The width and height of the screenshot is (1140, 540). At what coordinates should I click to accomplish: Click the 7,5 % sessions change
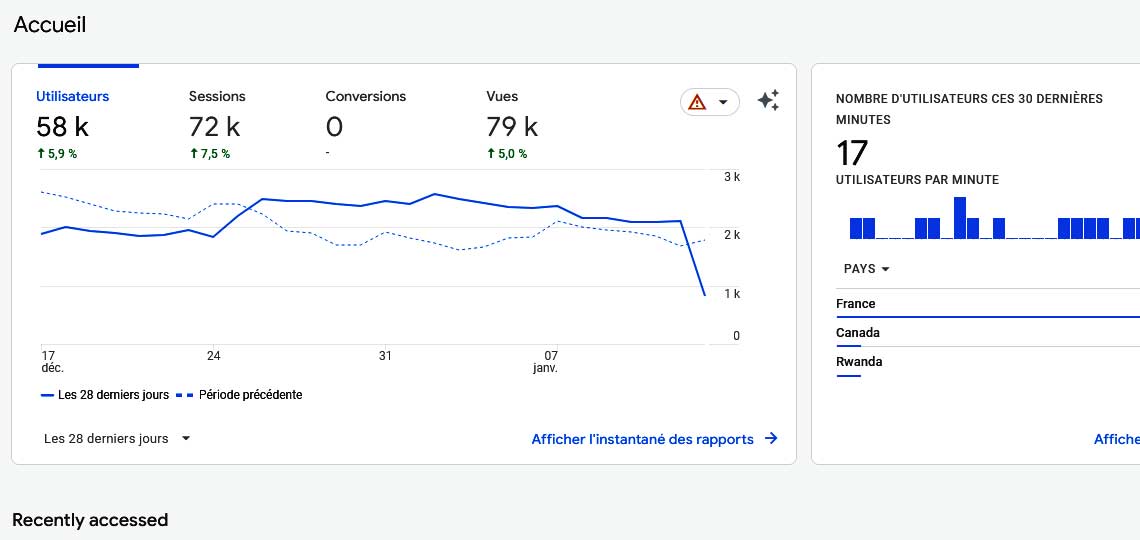point(209,153)
